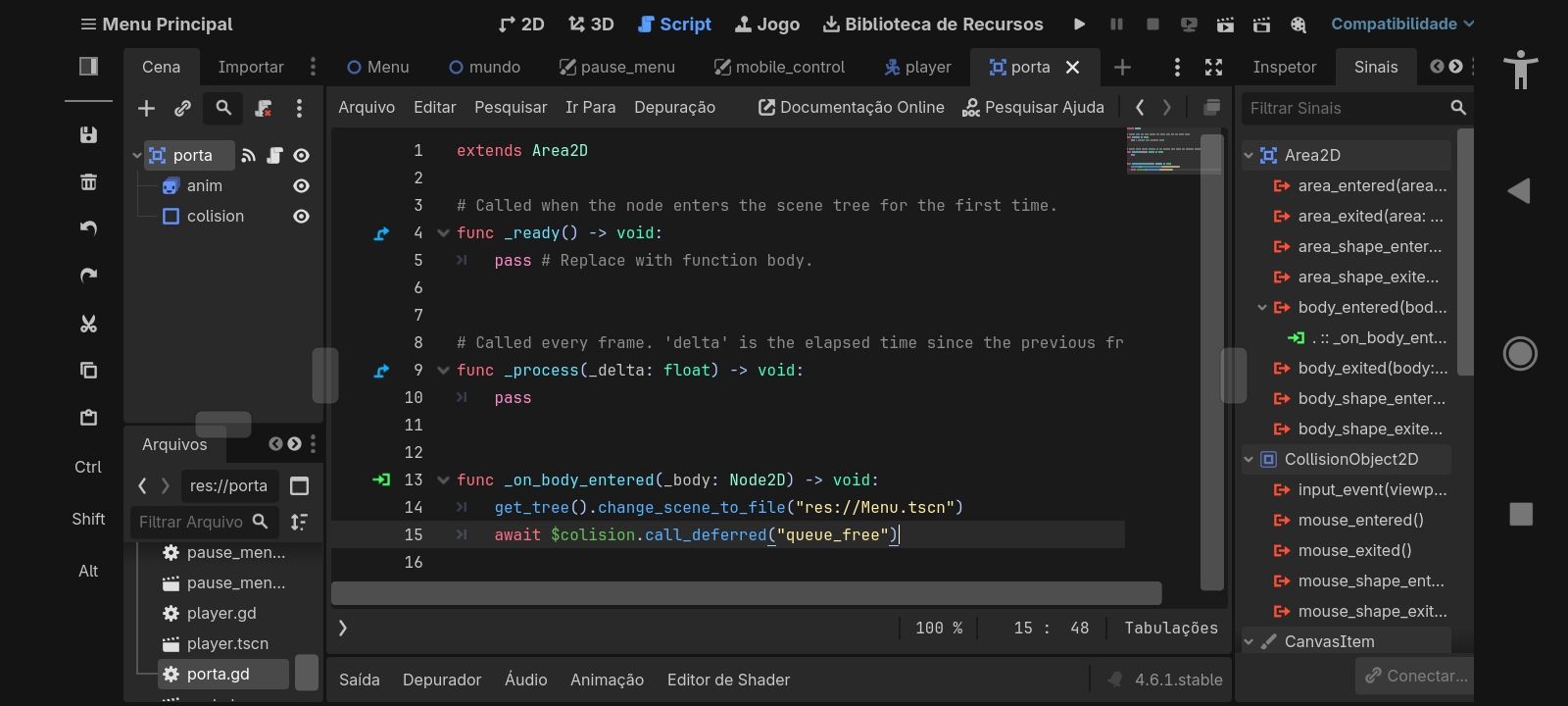Open Documentação Online link
This screenshot has width=1568, height=706.
[851, 108]
